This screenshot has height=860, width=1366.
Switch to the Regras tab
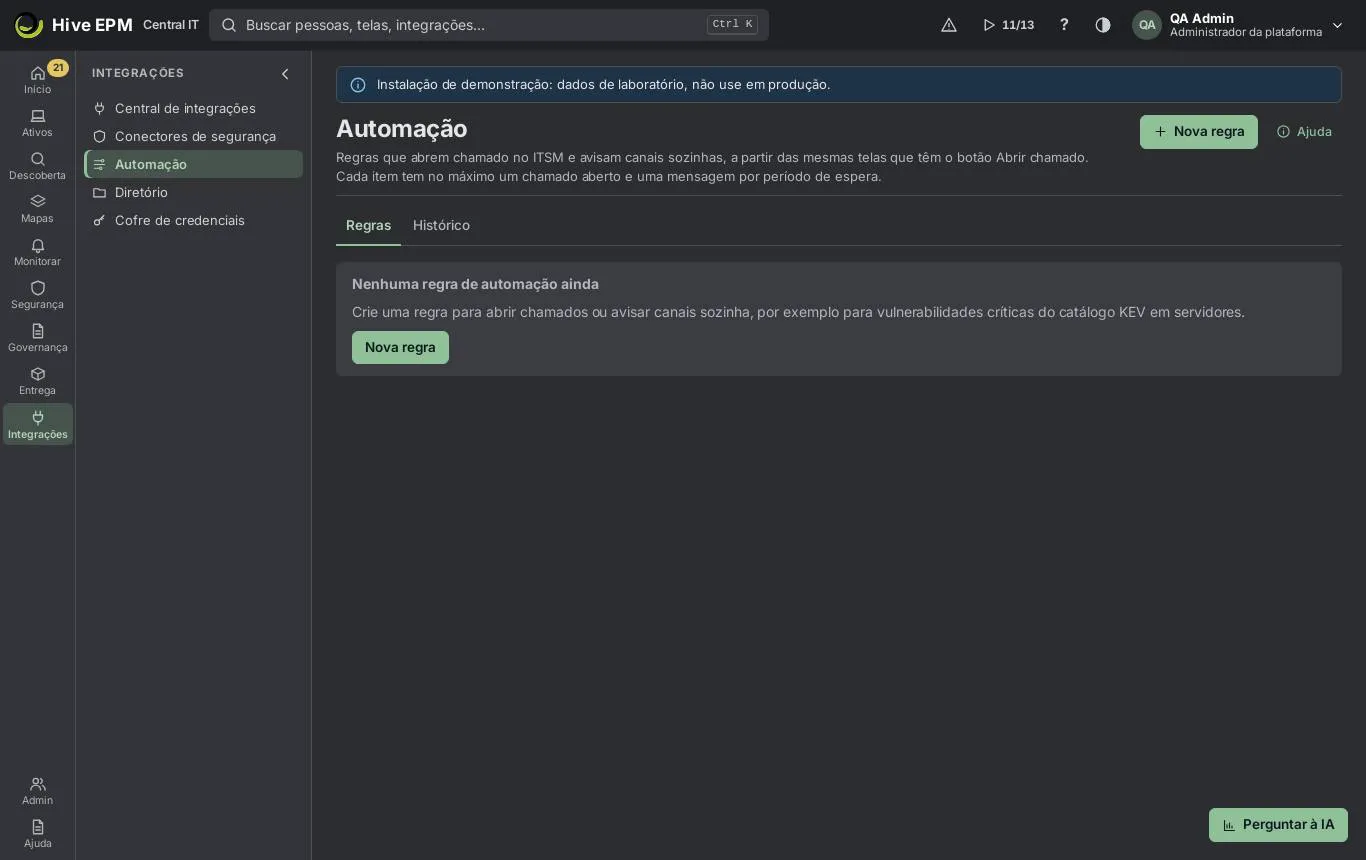tap(368, 225)
